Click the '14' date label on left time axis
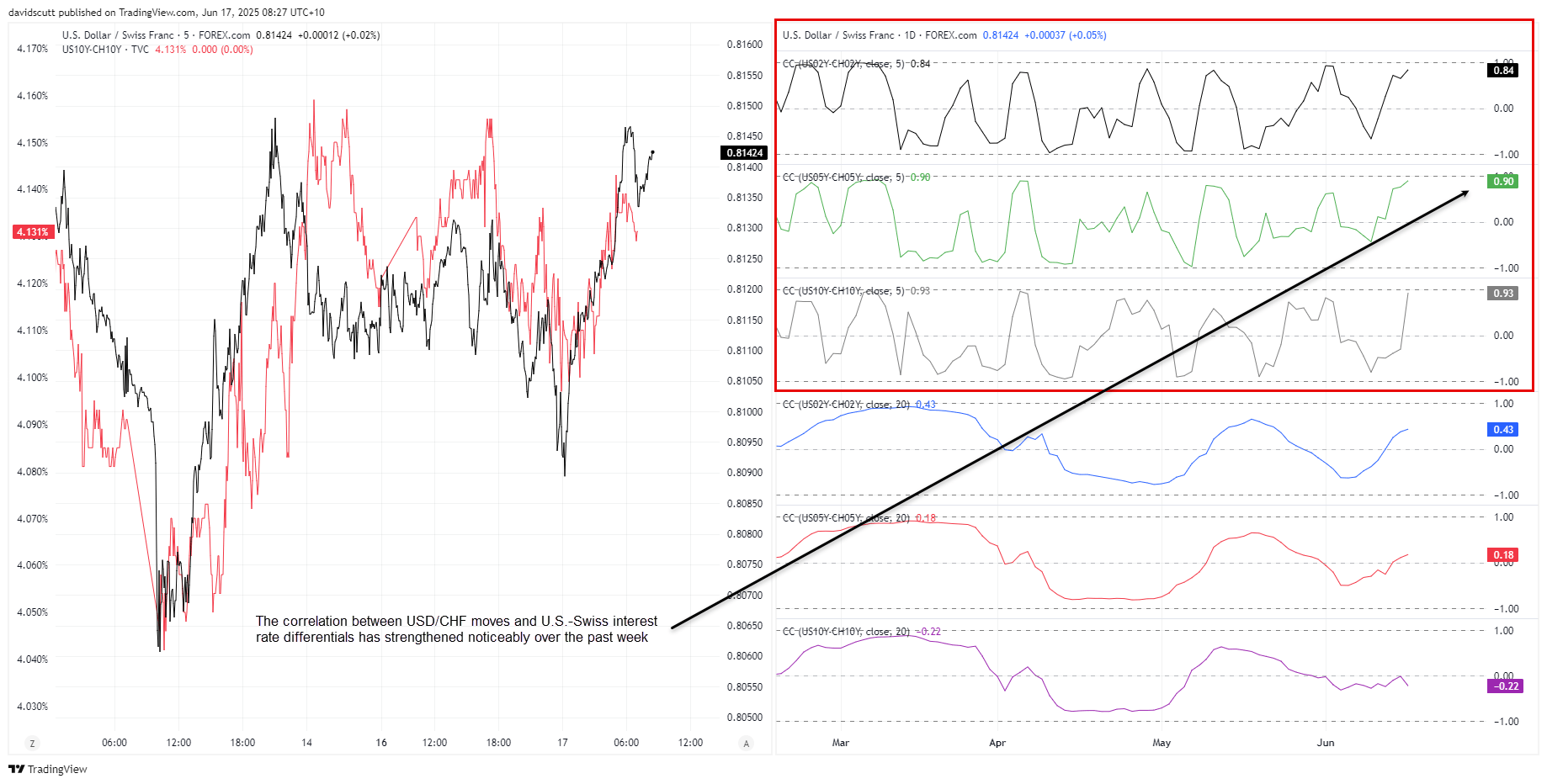Viewport: 1547px width, 784px height. pos(307,743)
